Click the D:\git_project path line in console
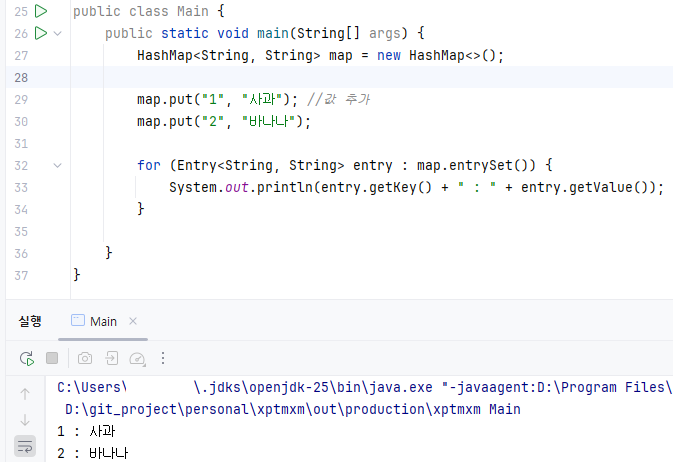 [x=293, y=409]
